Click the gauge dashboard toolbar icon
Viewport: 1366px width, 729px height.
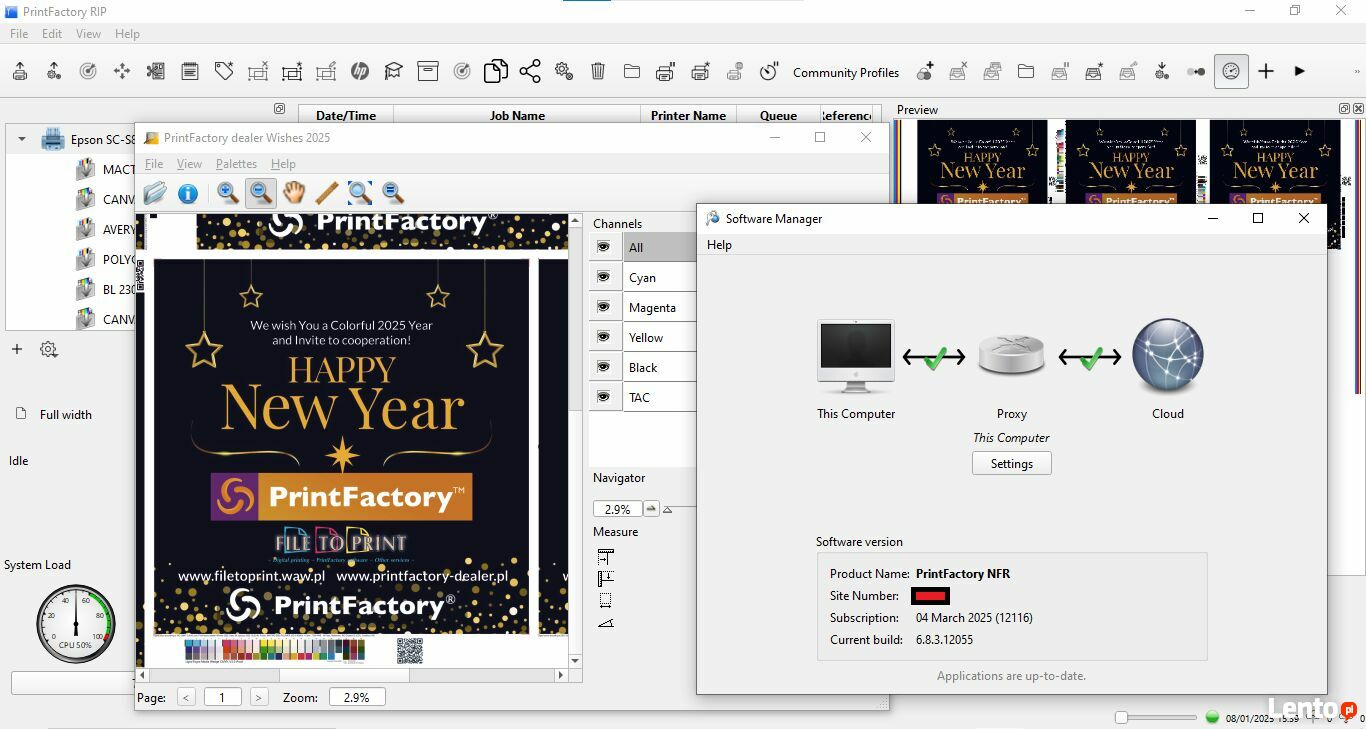coord(1231,71)
